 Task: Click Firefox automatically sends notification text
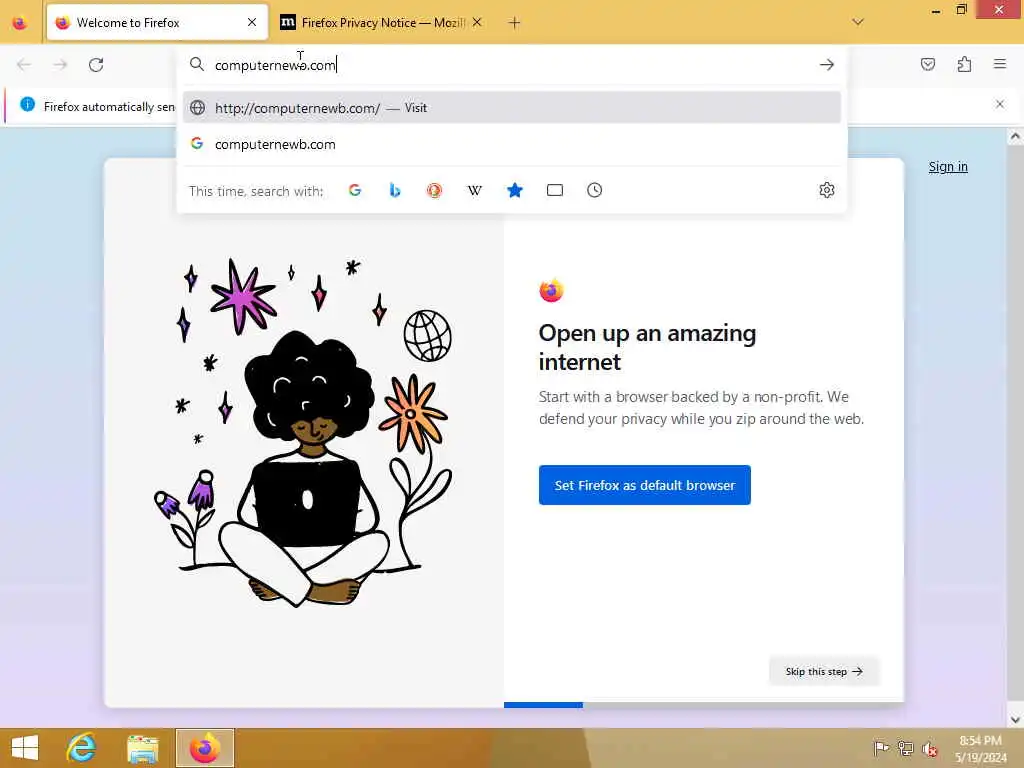(109, 106)
